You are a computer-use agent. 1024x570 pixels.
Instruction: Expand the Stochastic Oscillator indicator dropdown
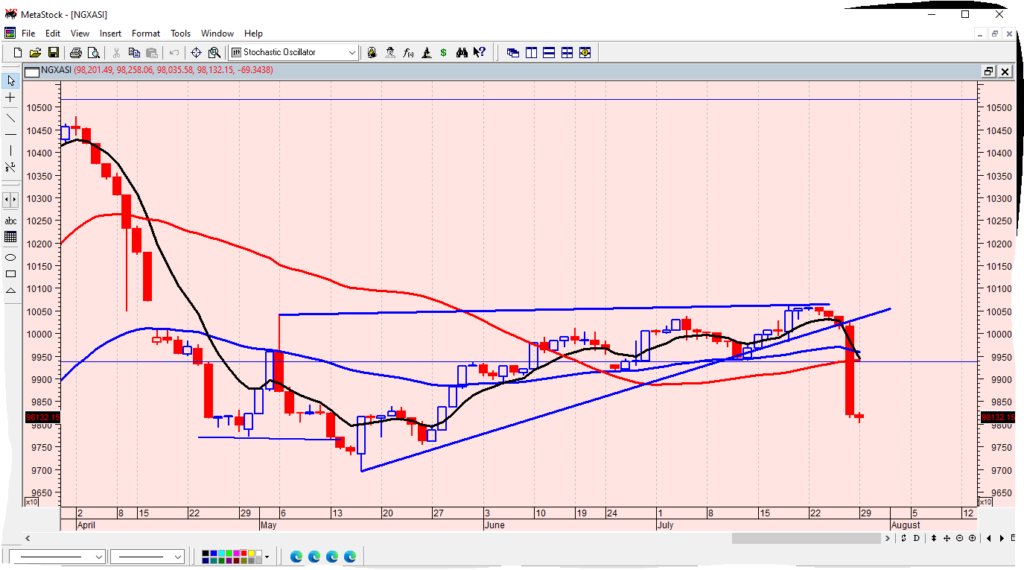352,52
